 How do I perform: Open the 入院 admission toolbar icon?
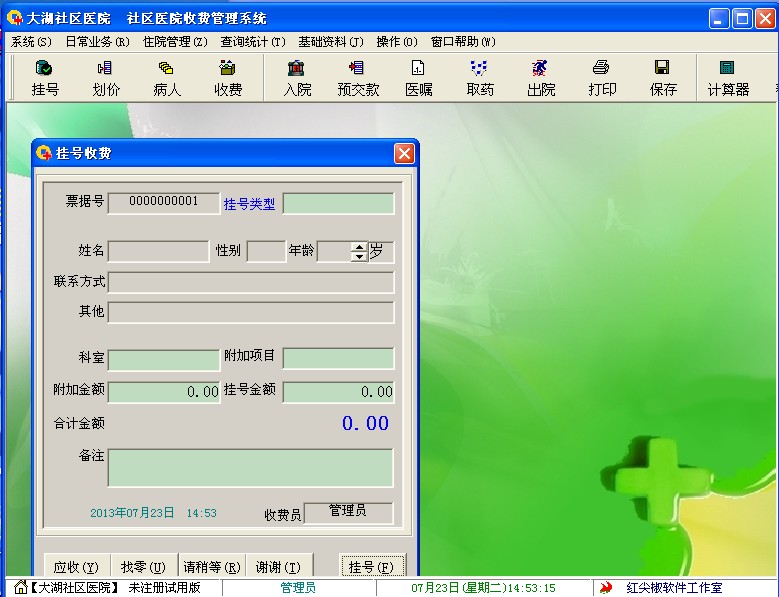(297, 78)
